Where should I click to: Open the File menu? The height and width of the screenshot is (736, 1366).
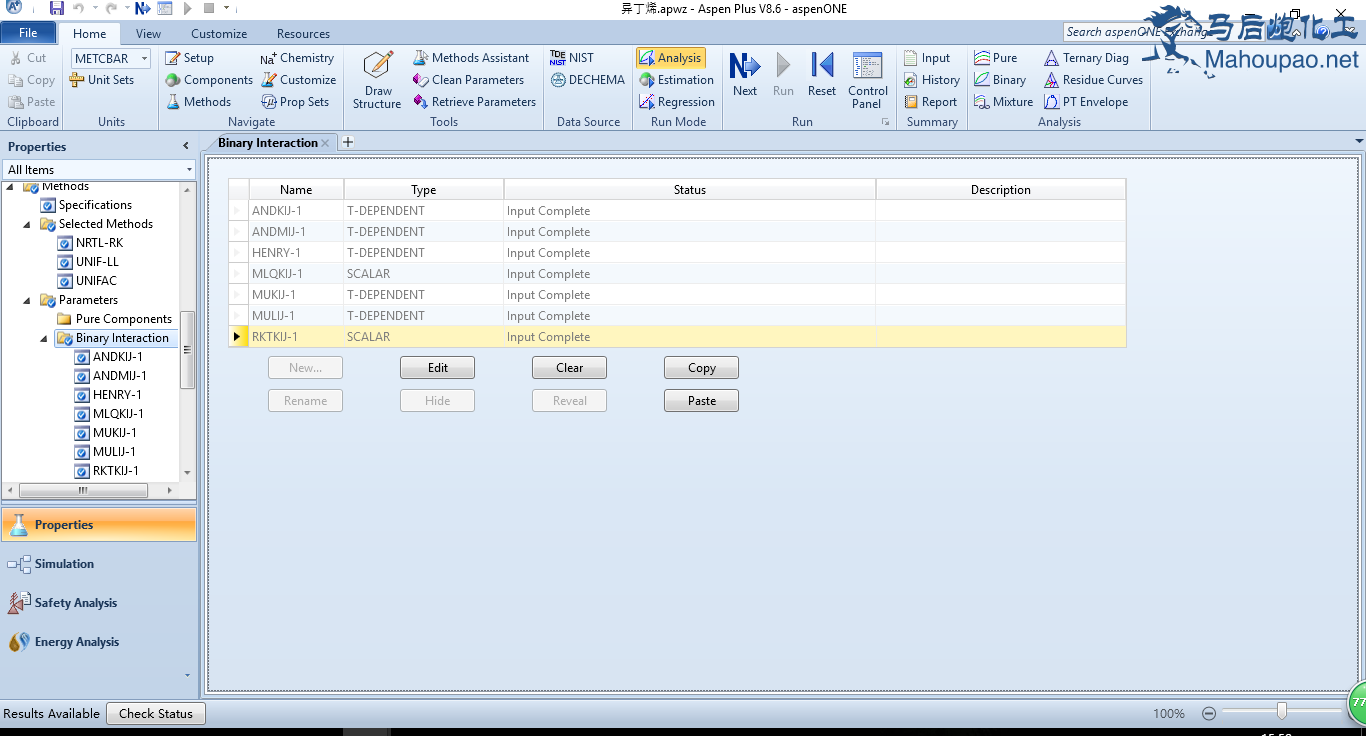[x=28, y=33]
